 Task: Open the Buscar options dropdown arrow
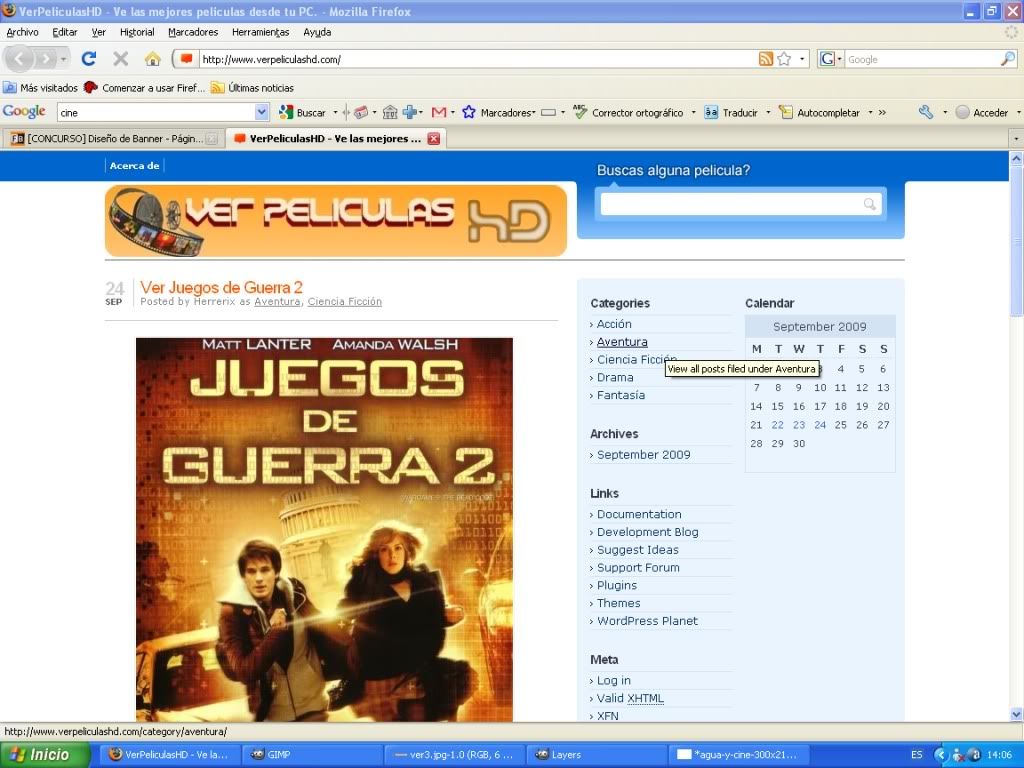coord(335,112)
